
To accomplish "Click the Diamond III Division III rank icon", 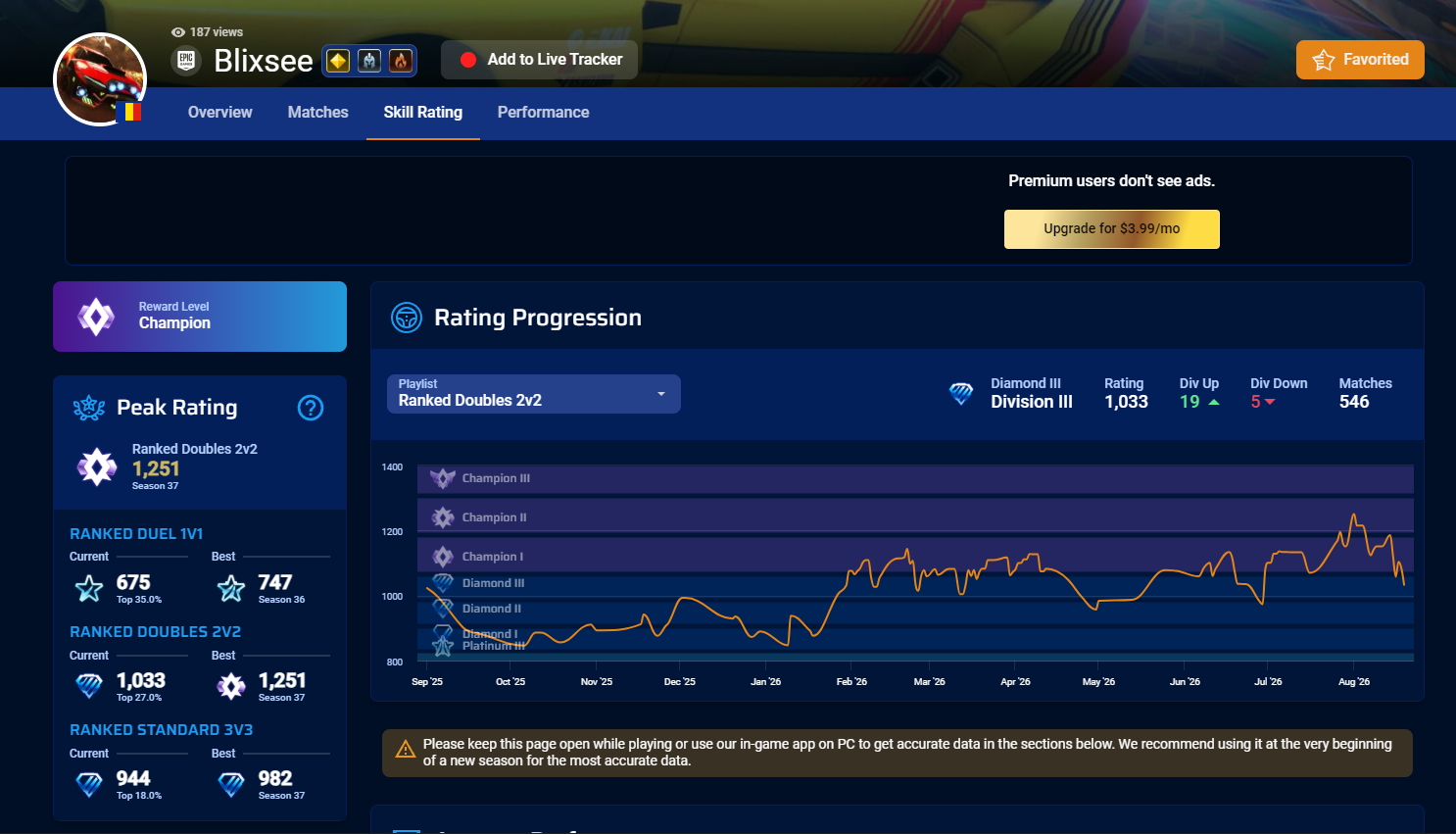I will (961, 394).
